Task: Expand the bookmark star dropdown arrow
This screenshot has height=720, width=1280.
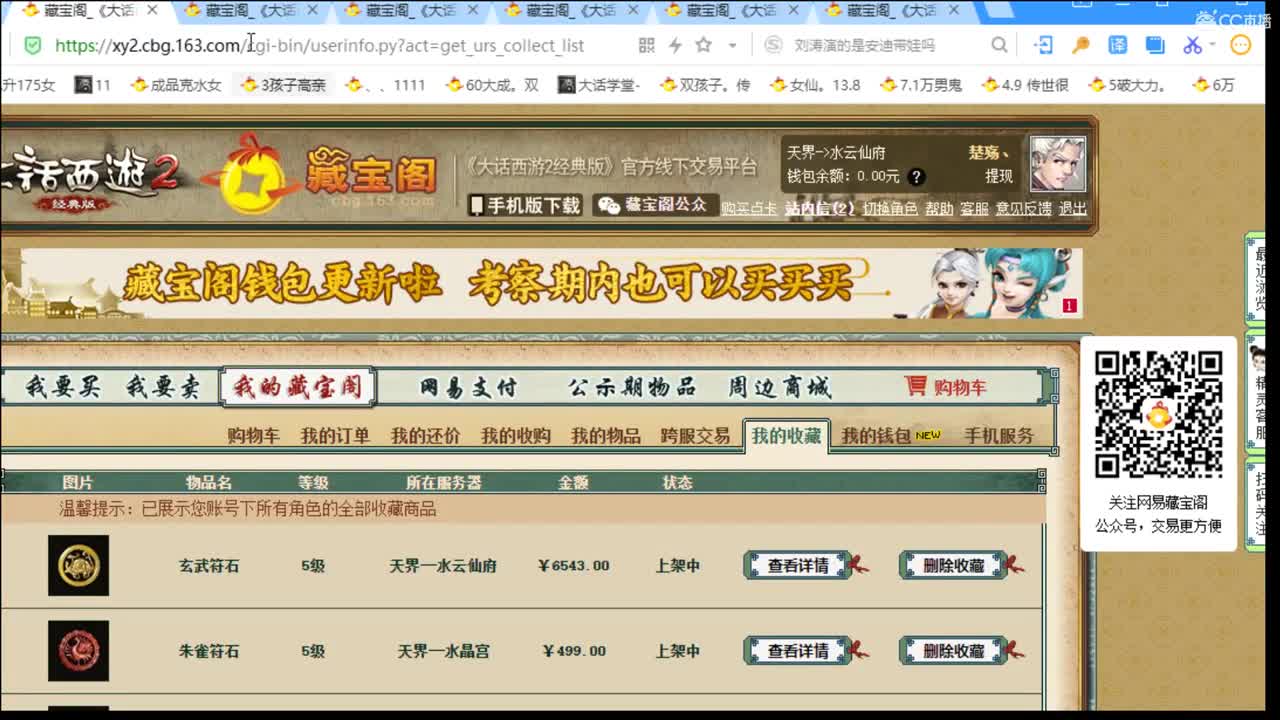Action: [732, 46]
